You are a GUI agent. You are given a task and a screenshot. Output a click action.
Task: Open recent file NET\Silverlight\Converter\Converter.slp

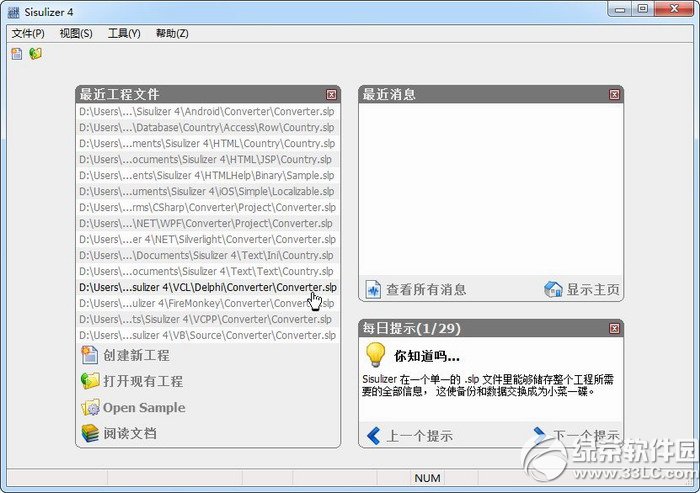point(208,239)
